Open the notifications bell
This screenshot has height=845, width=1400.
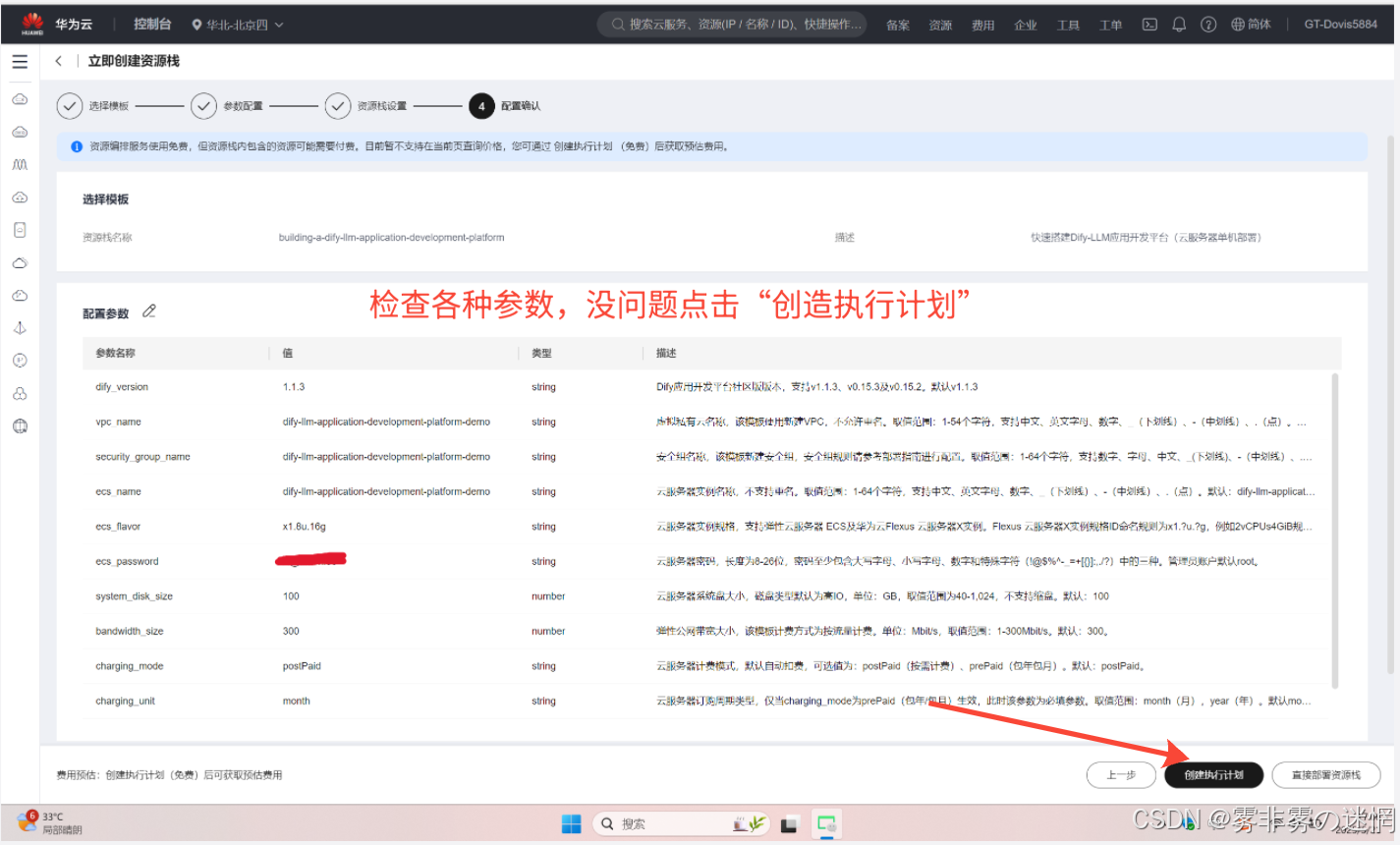click(x=1179, y=25)
